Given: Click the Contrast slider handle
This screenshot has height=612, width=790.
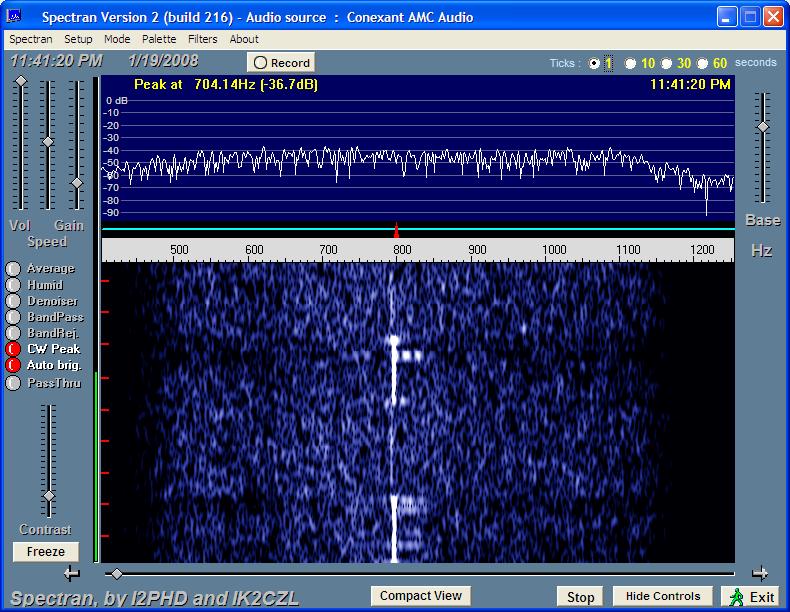Looking at the screenshot, I should click(49, 496).
